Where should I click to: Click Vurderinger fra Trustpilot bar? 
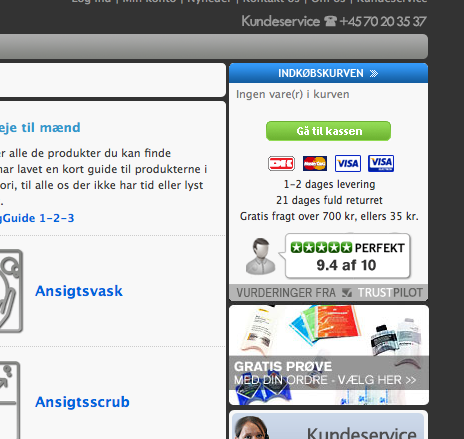[329, 293]
